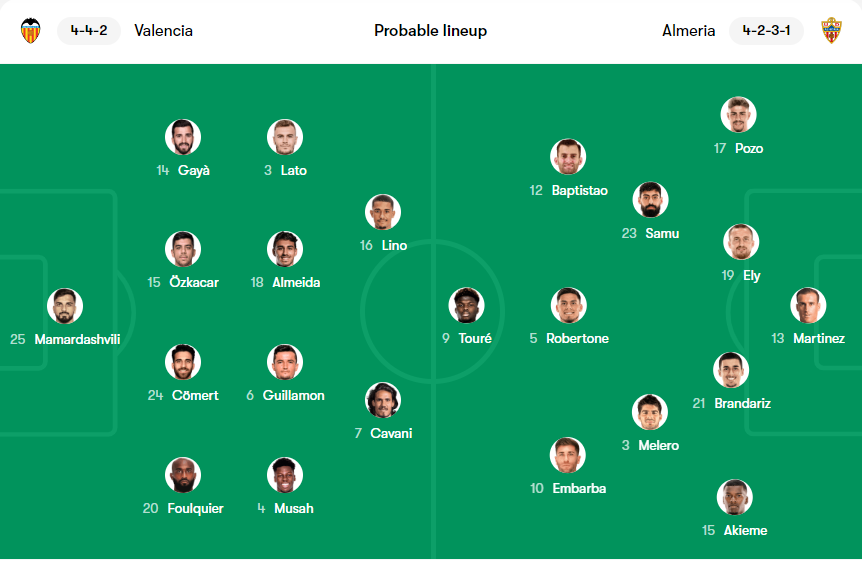Viewport: 862px width, 562px height.
Task: Open Mamardashvili goalkeeper photo
Action: (65, 306)
